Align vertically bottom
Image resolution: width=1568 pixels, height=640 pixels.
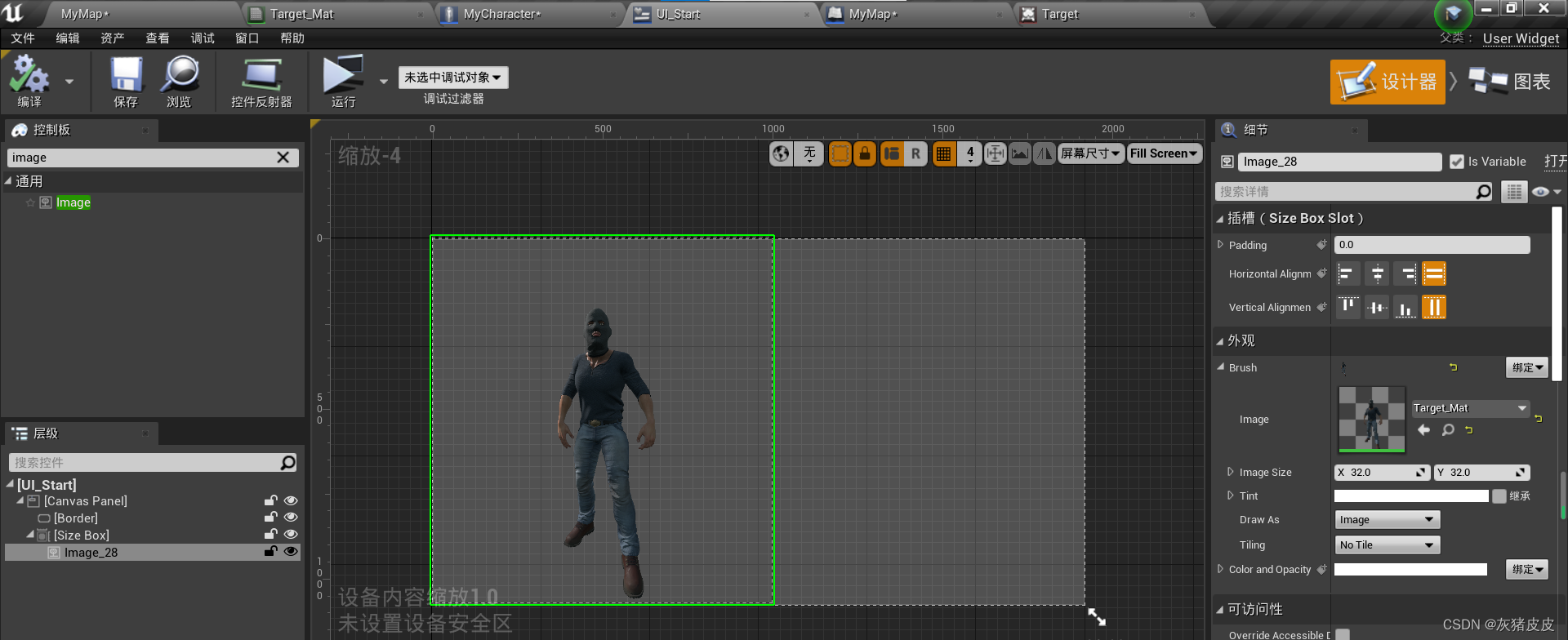(x=1405, y=307)
